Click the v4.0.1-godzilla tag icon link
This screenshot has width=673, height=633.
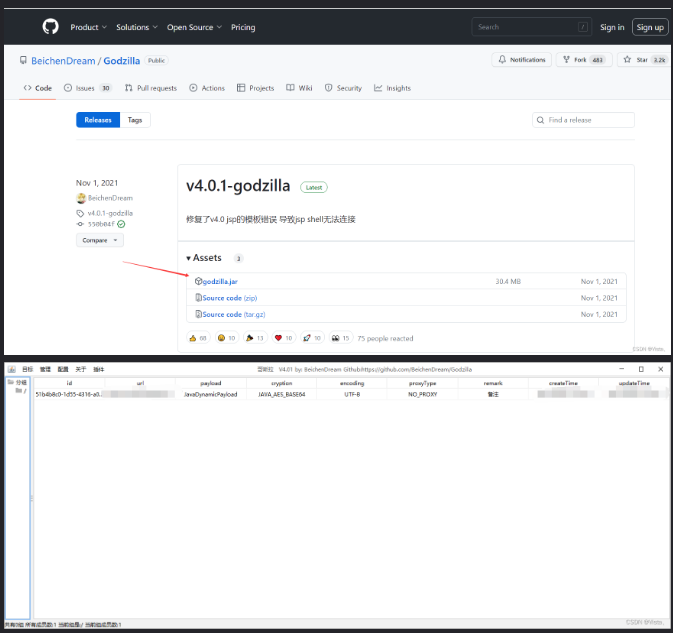105,213
